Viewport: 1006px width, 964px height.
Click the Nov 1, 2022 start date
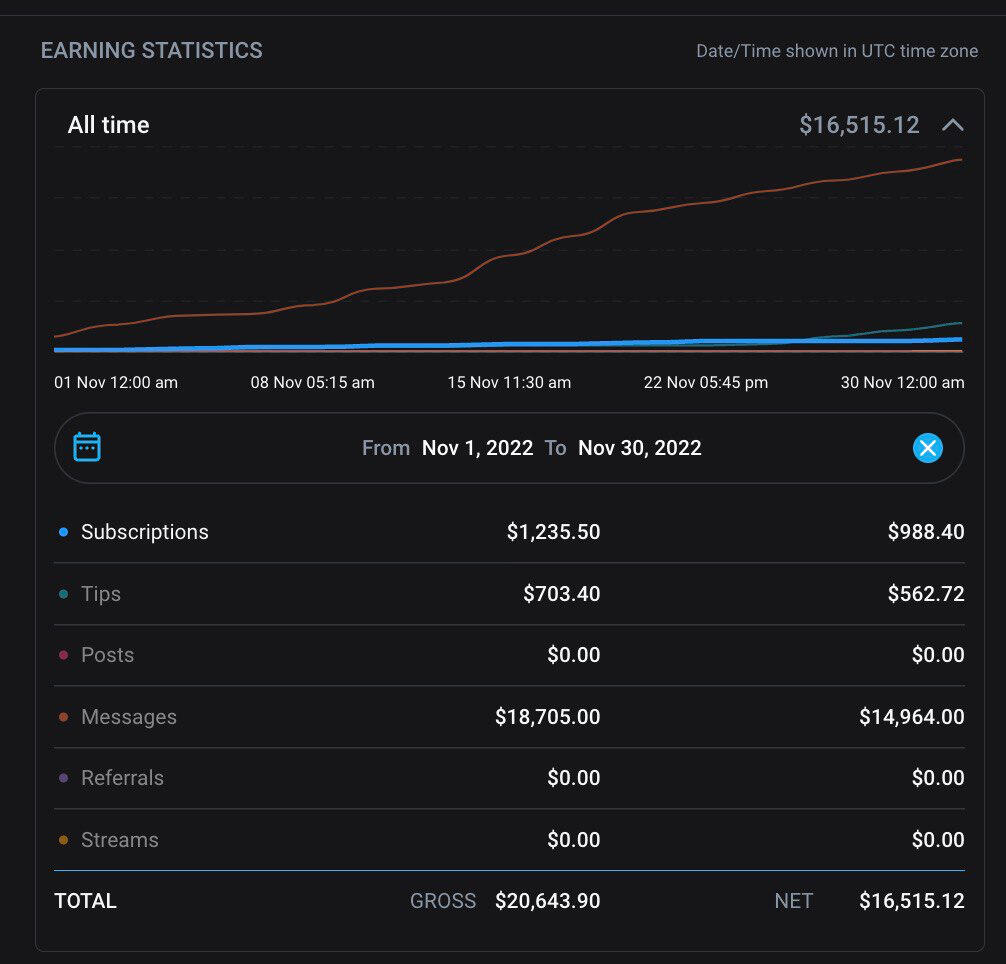coord(477,448)
